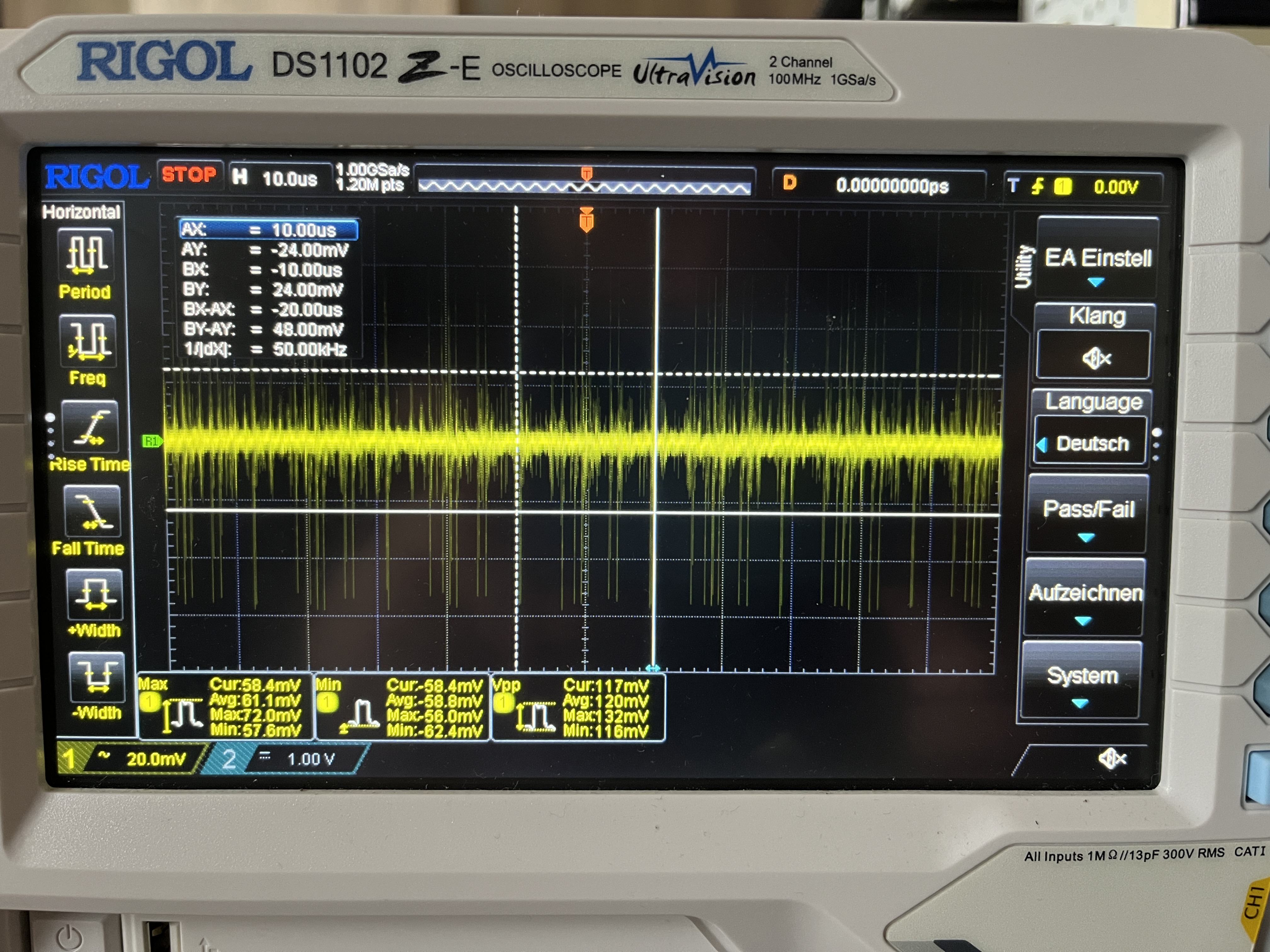This screenshot has height=952, width=1270.
Task: Click the waveform memory position bar
Action: click(584, 185)
